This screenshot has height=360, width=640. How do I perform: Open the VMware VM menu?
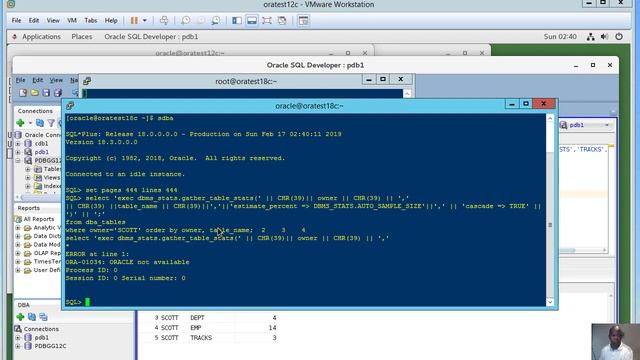(72, 20)
